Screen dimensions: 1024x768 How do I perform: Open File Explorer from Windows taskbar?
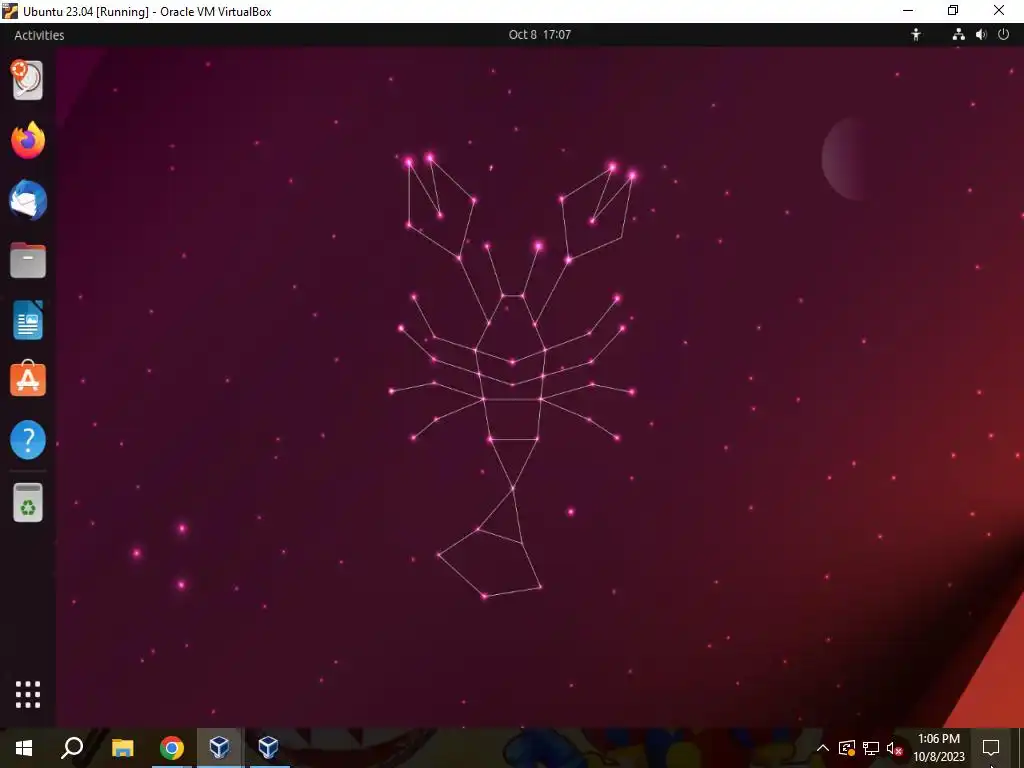122,748
